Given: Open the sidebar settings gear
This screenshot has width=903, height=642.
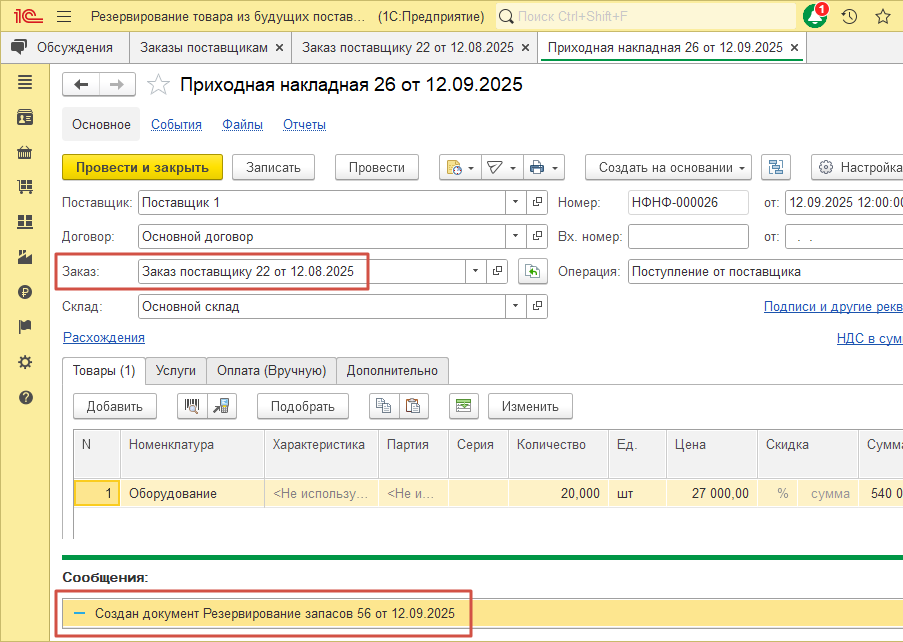Looking at the screenshot, I should pyautogui.click(x=25, y=362).
